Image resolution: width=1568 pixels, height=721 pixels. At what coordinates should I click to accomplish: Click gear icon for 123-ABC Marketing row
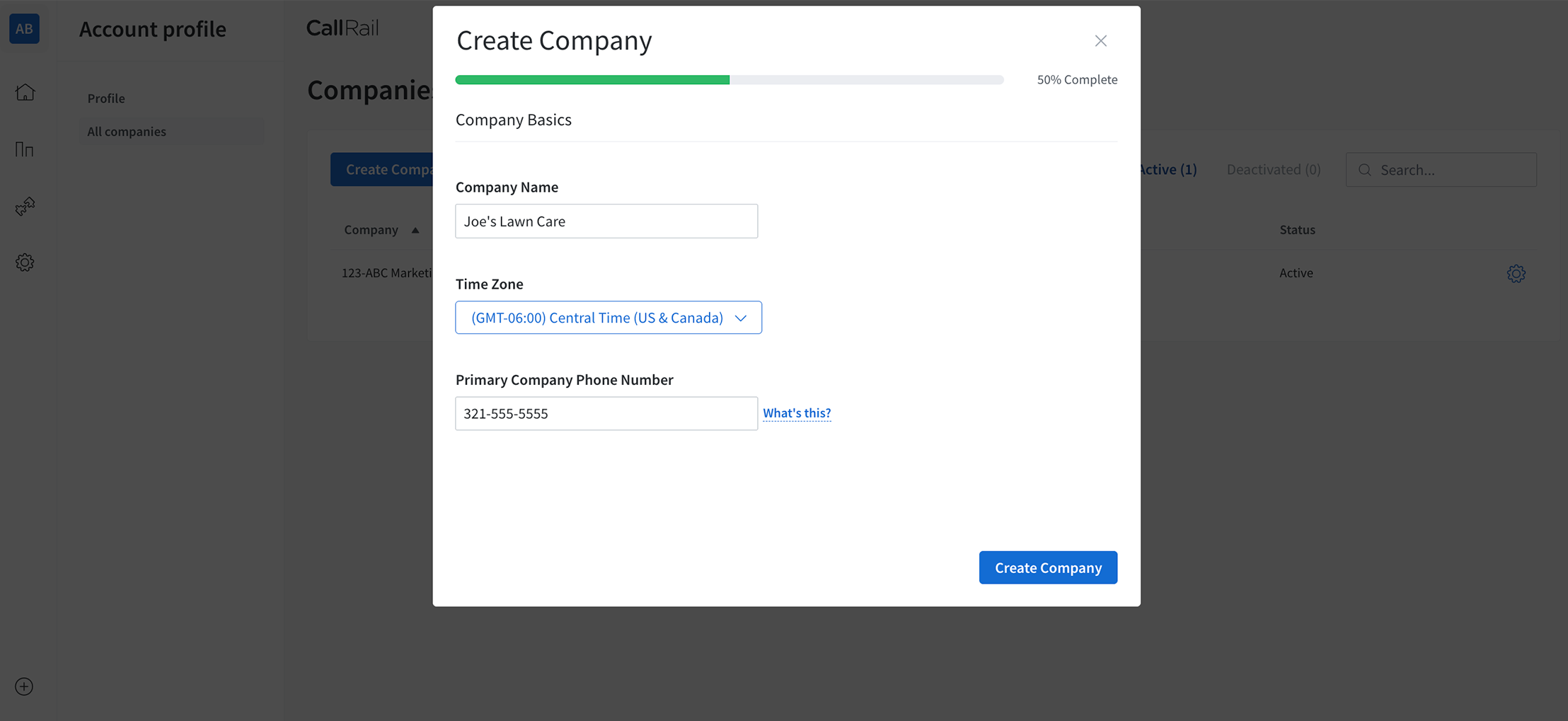1516,273
